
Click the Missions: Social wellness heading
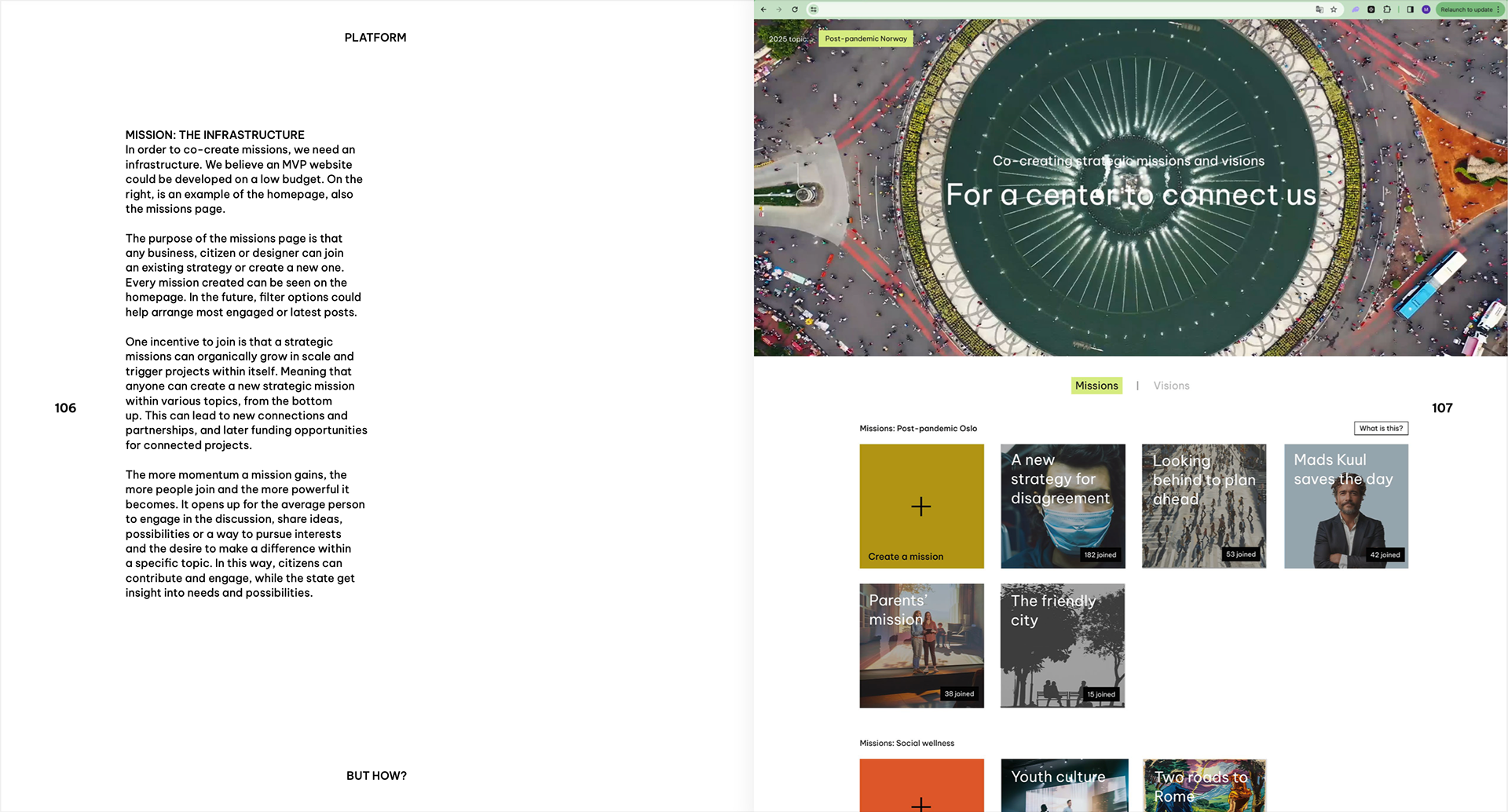(906, 743)
